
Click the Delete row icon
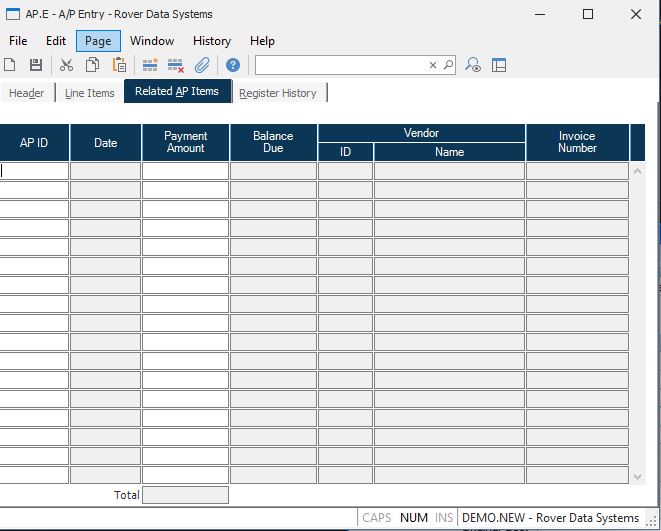coord(176,65)
